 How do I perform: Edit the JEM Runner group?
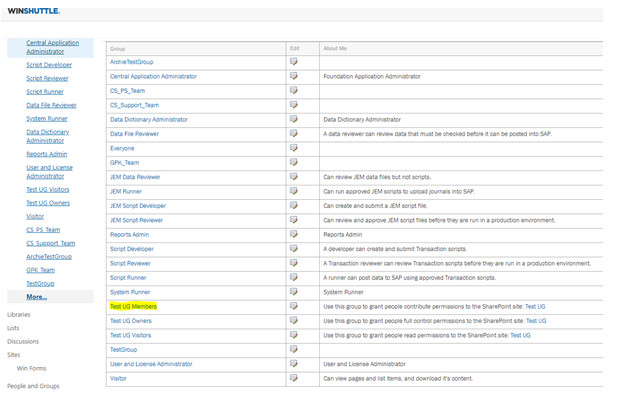click(x=294, y=191)
